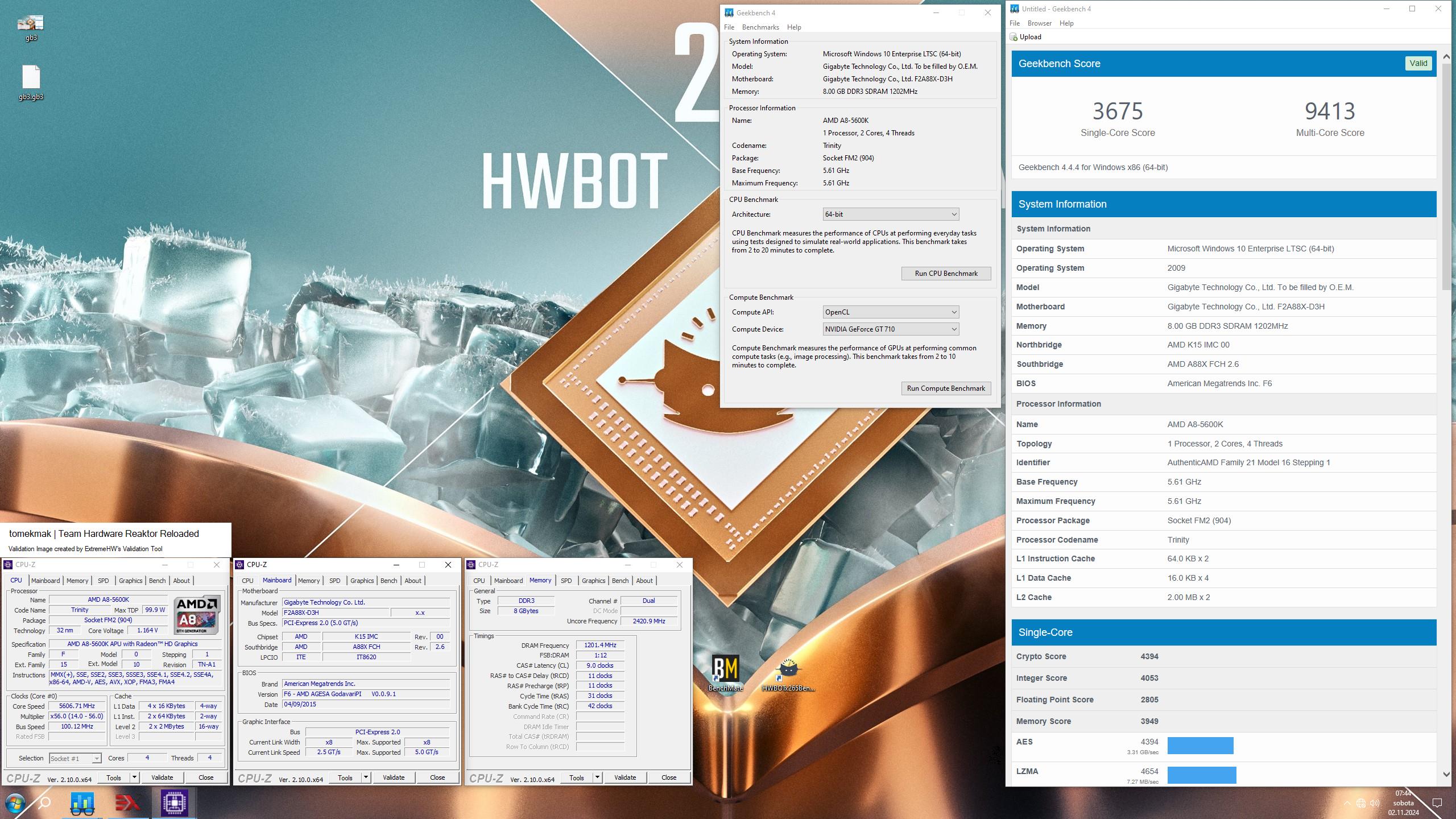Click Tools button in CPU-Z Memory window
The width and height of the screenshot is (1456, 819).
click(x=577, y=777)
